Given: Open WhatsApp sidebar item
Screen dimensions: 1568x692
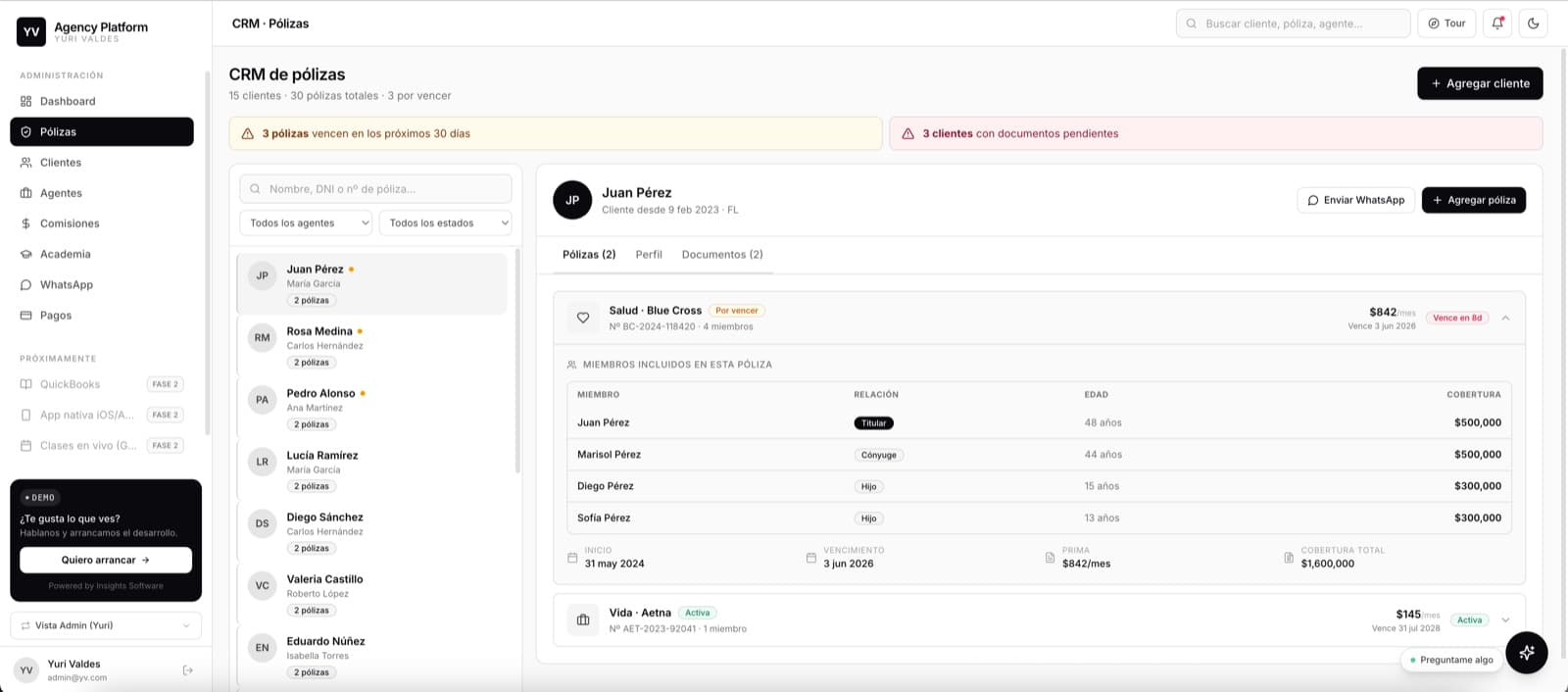Looking at the screenshot, I should coord(102,284).
